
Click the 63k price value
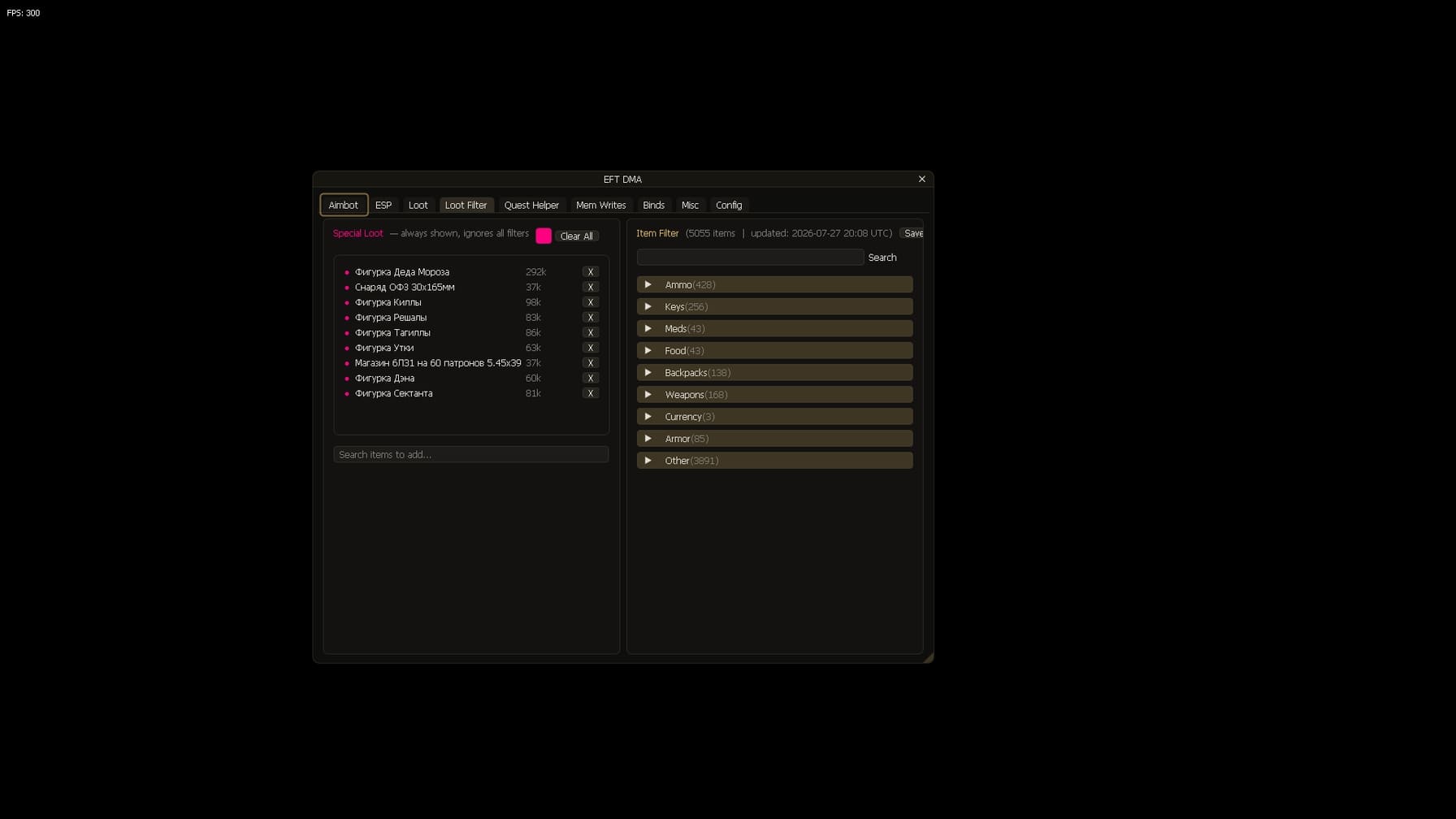pyautogui.click(x=533, y=348)
